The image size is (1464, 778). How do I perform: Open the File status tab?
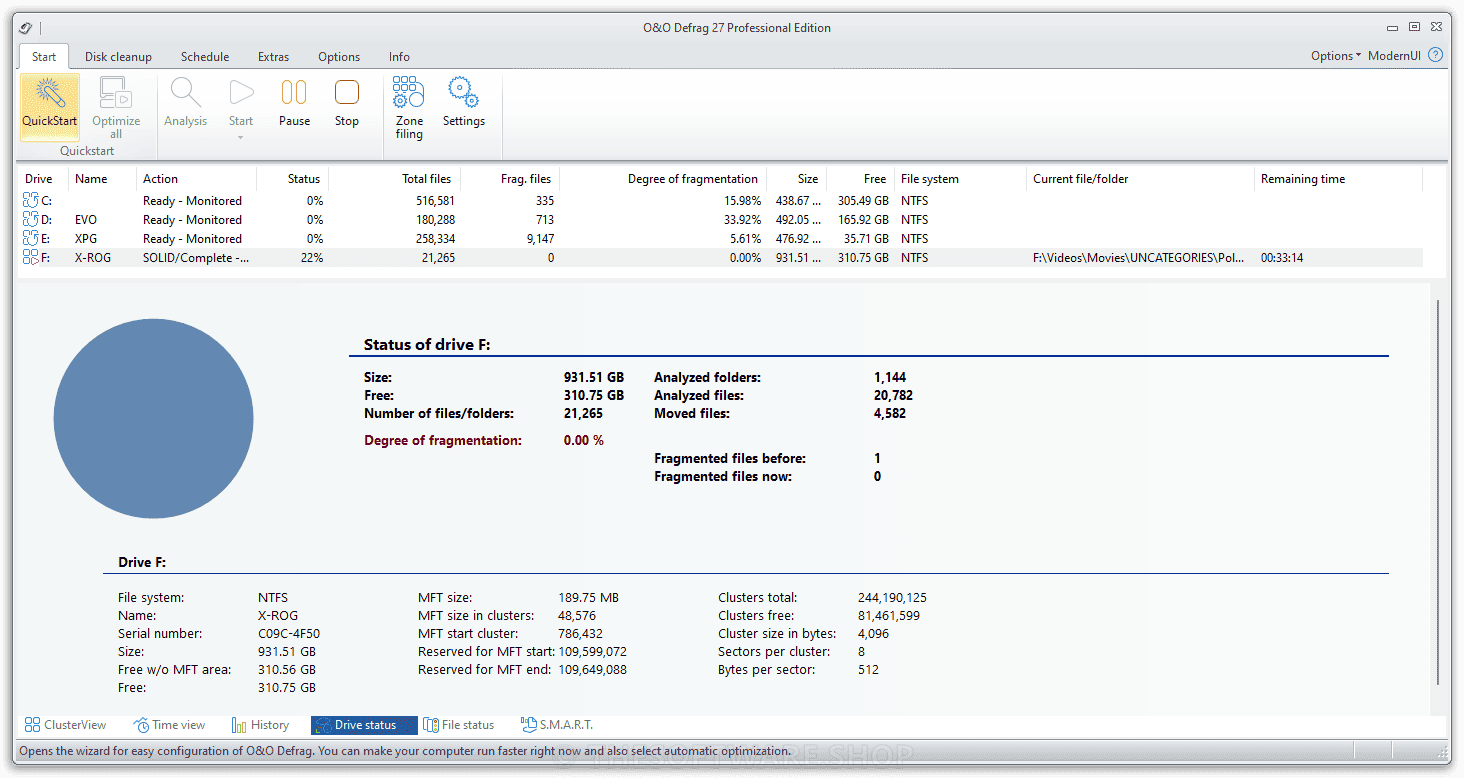tap(459, 725)
